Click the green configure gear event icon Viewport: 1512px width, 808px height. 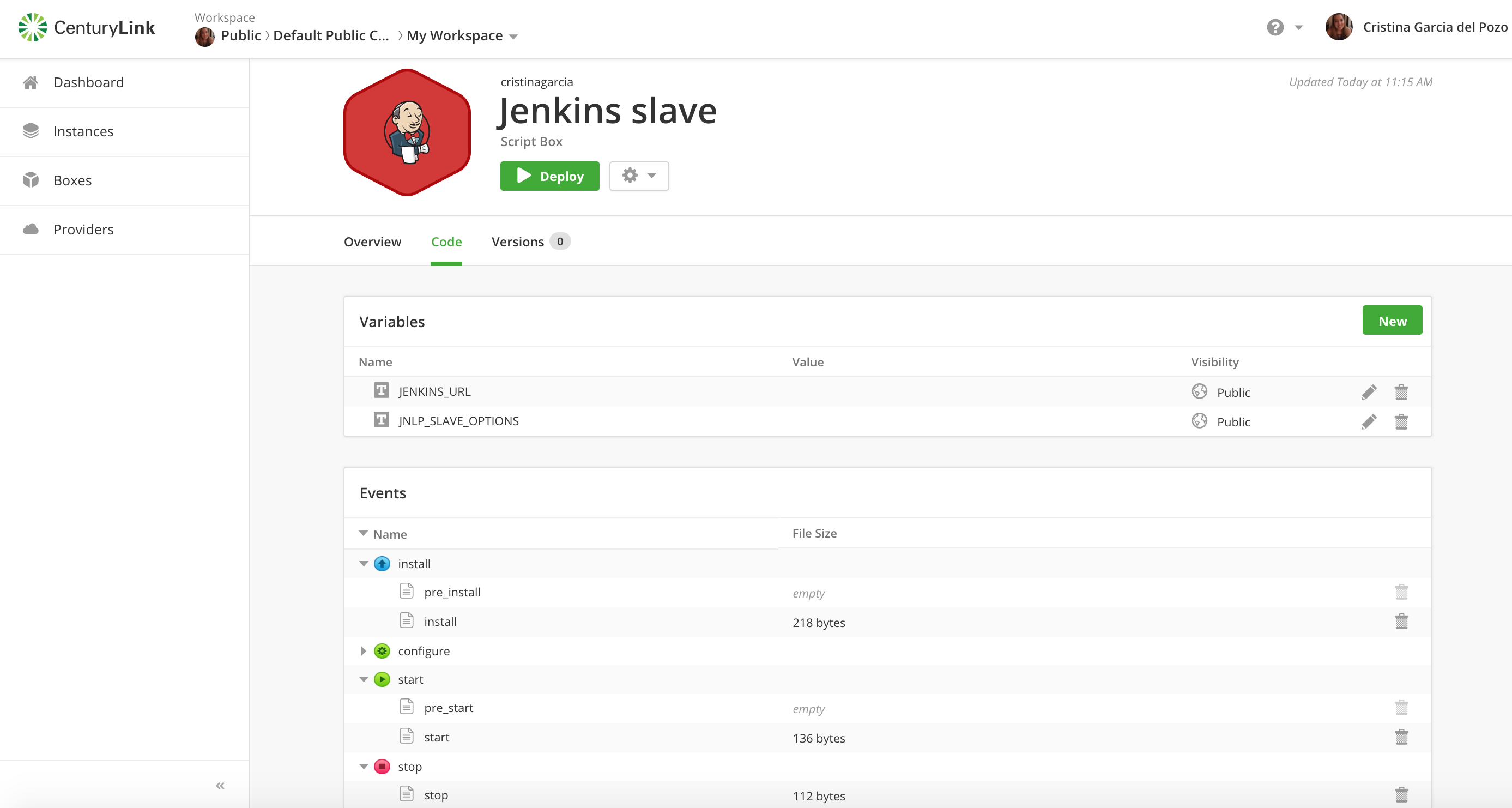pos(382,650)
